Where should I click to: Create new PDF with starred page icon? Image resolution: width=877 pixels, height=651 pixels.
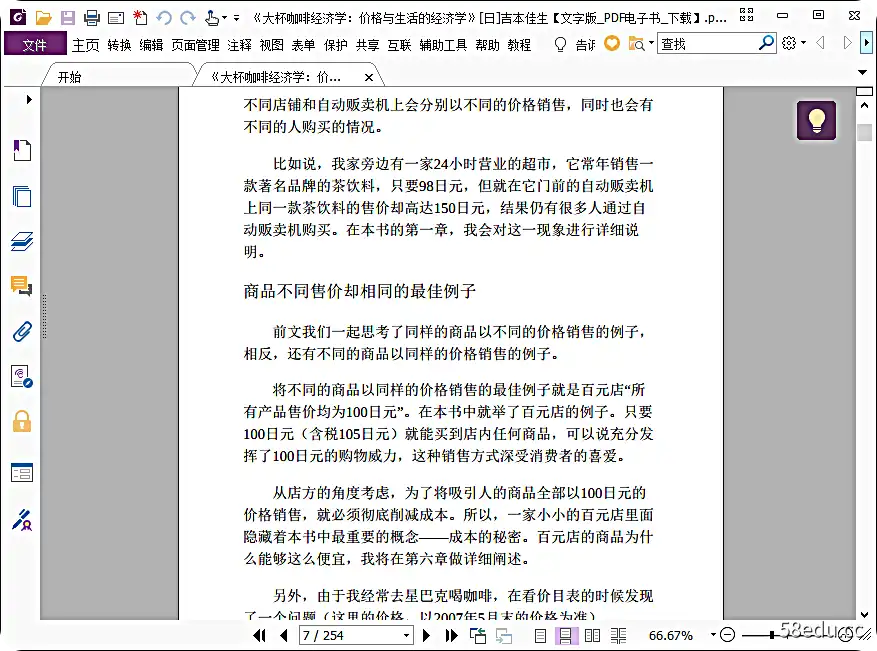(140, 18)
